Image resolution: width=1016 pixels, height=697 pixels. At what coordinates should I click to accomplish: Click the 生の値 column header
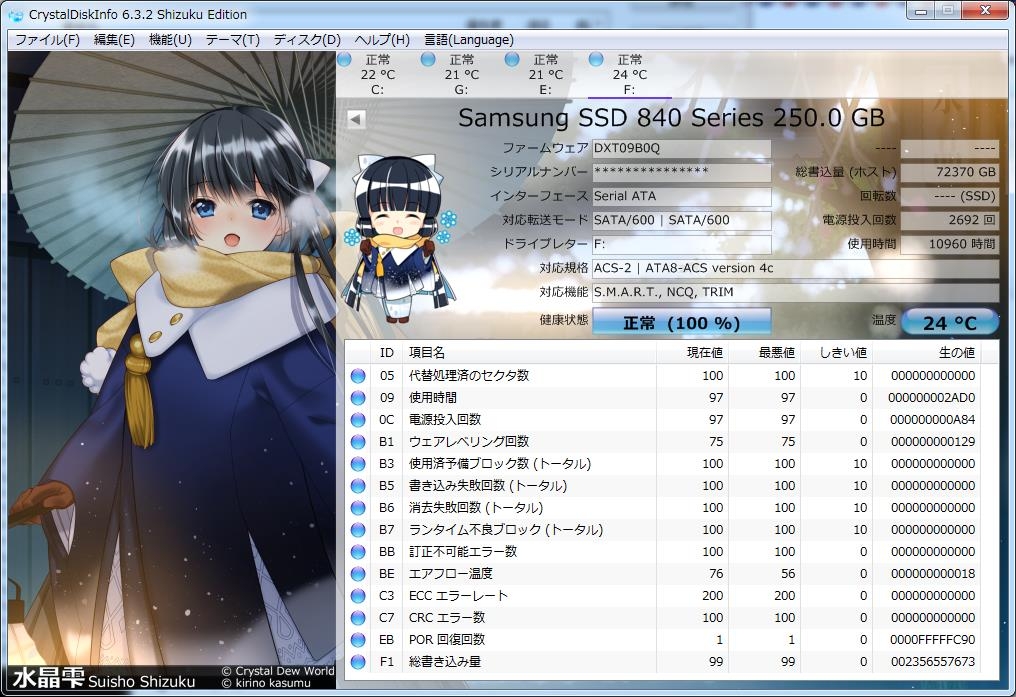[x=927, y=353]
